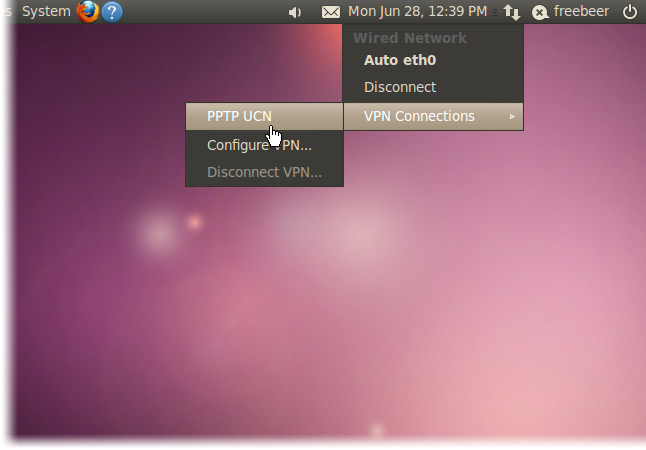Click the volume speaker icon
The image size is (646, 450).
click(295, 12)
